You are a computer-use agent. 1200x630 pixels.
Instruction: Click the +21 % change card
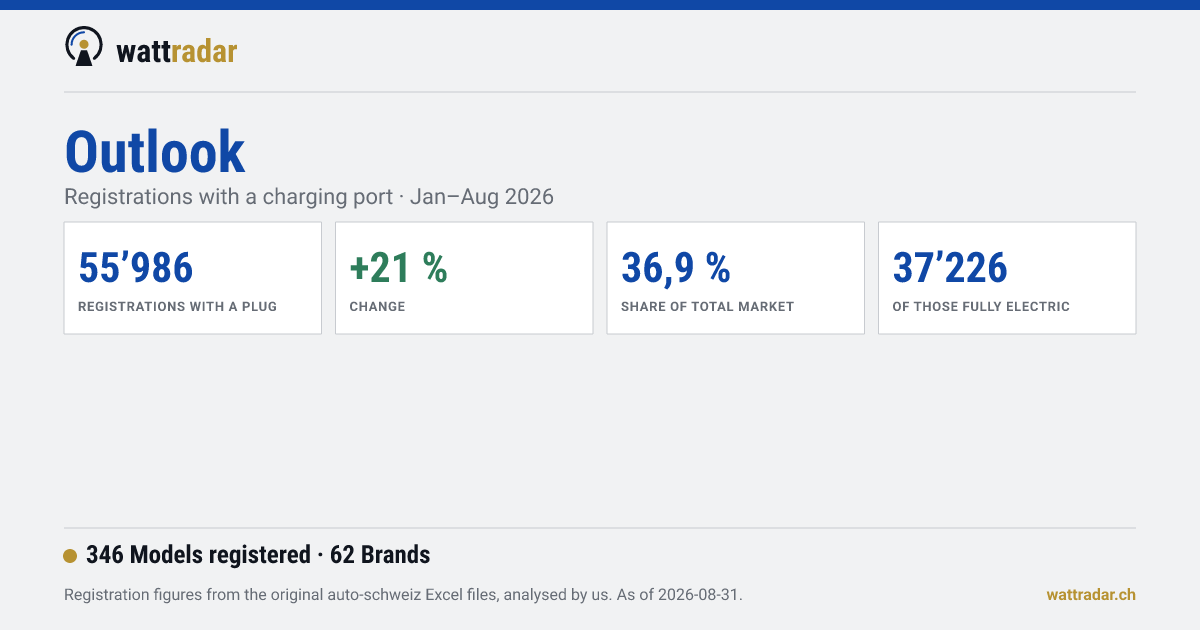click(x=464, y=278)
